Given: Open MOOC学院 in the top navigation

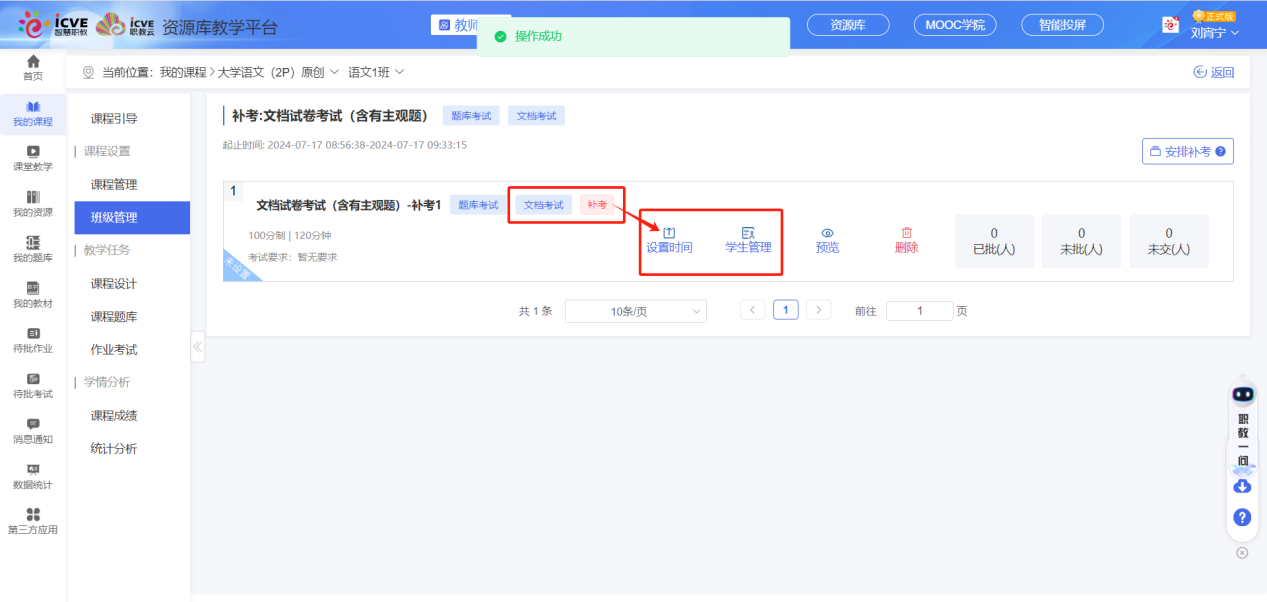Looking at the screenshot, I should coord(954,25).
